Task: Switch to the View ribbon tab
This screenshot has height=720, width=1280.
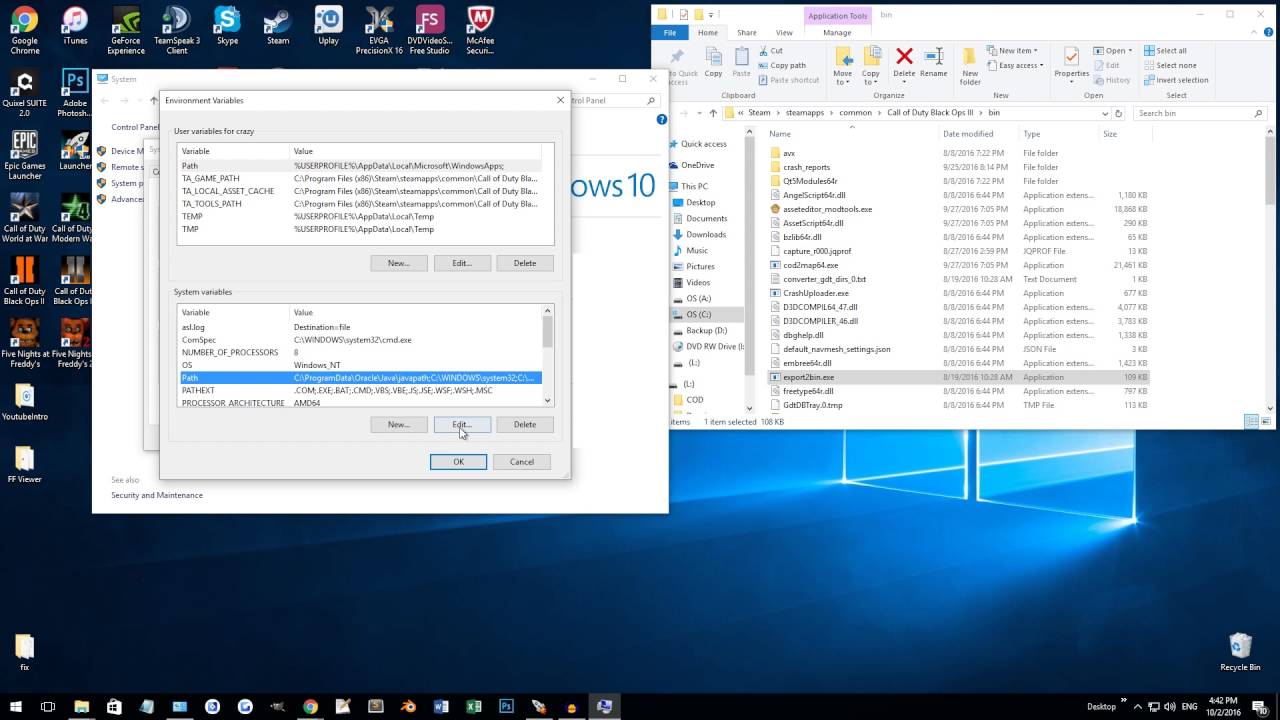Action: pos(784,33)
